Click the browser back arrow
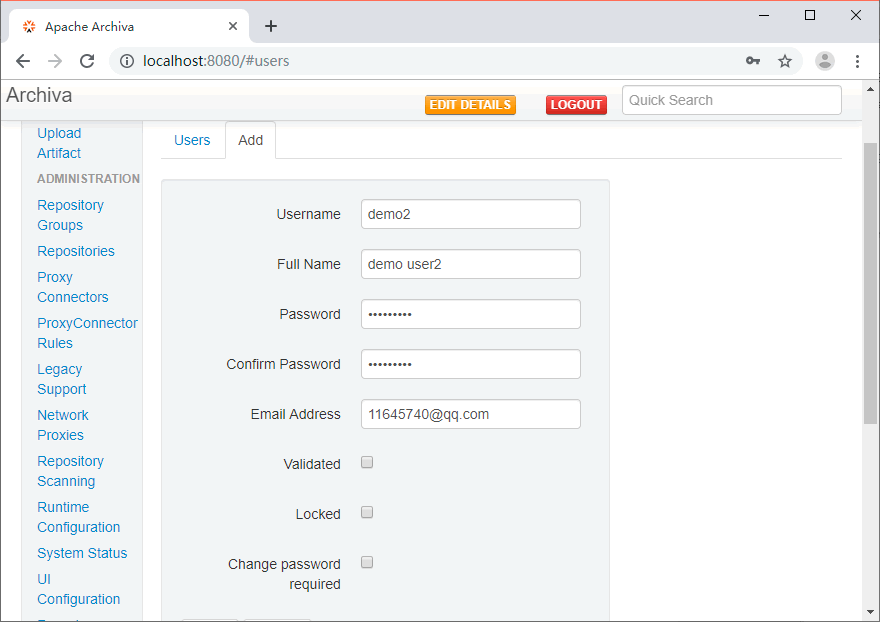This screenshot has height=622, width=880. point(23,61)
